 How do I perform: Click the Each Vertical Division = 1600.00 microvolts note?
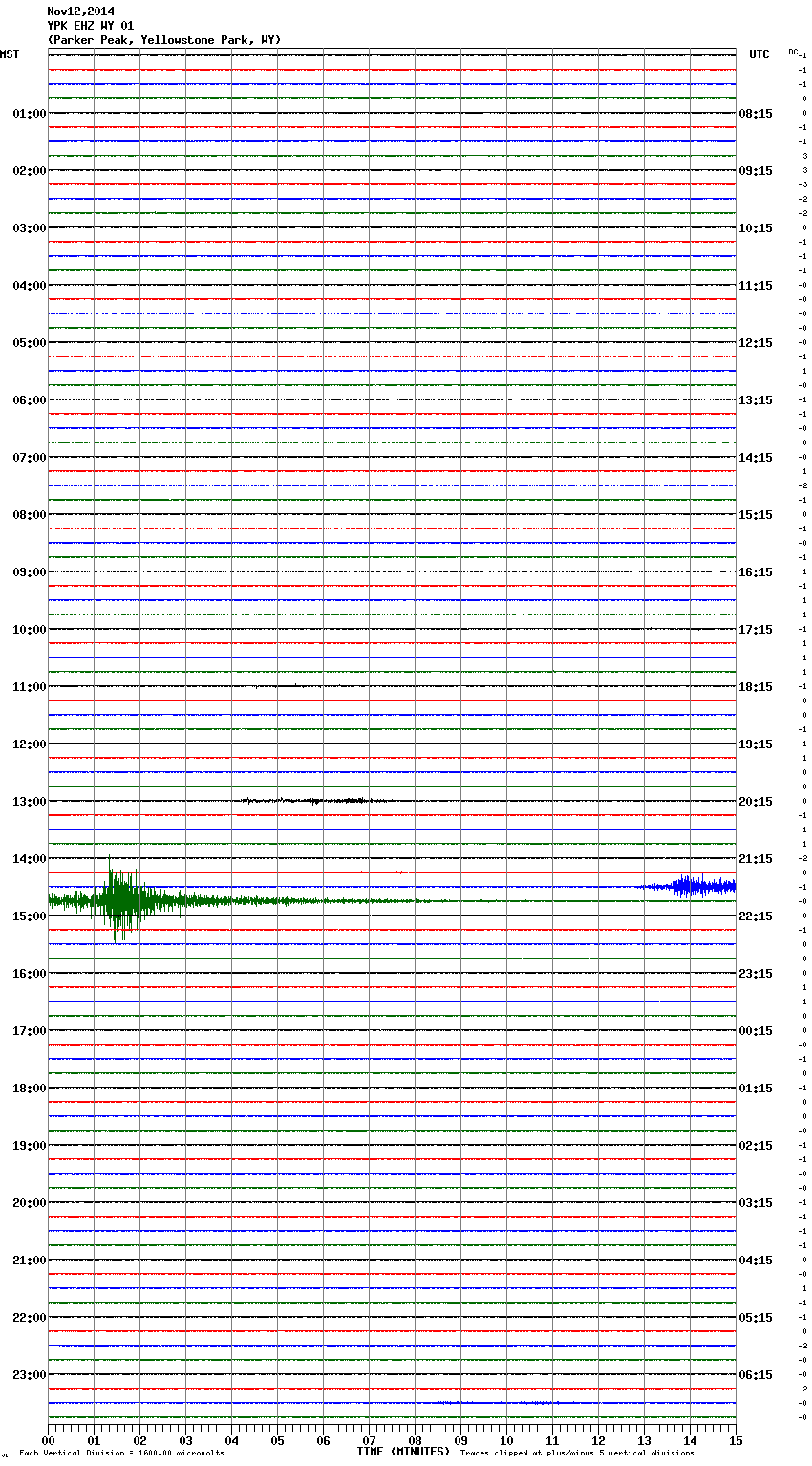[x=121, y=1453]
